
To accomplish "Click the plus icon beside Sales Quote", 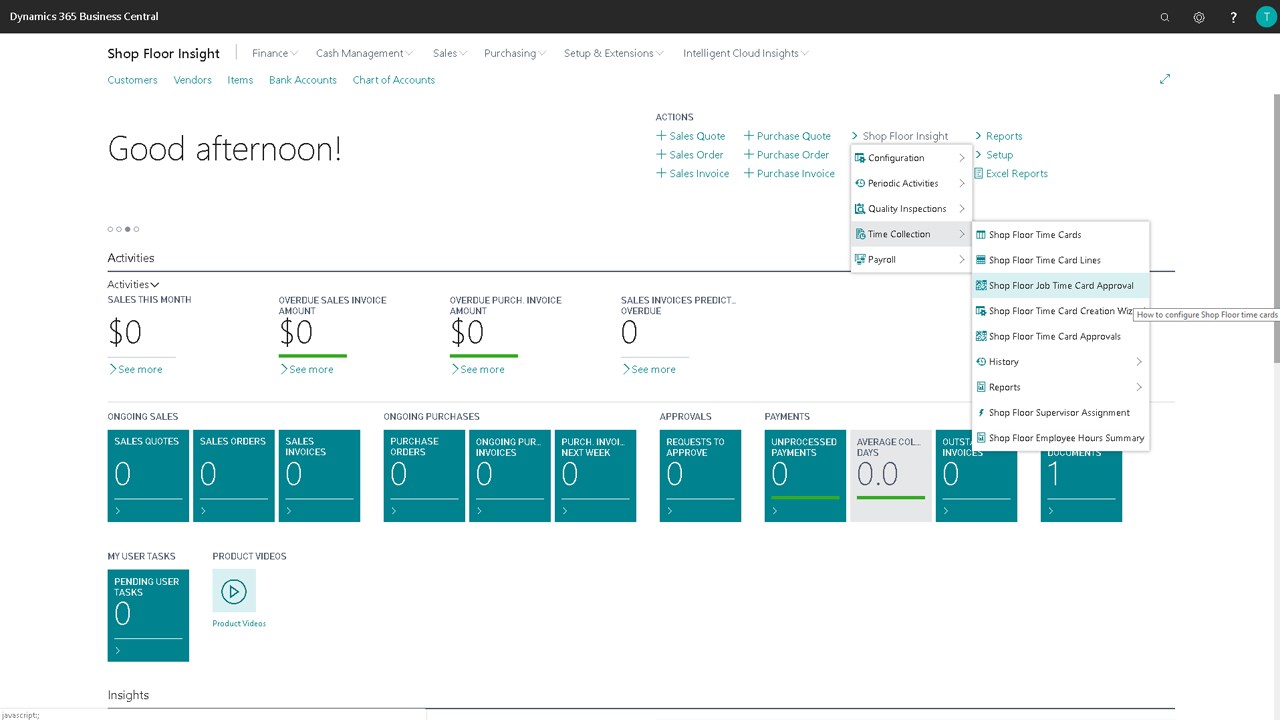I will click(661, 136).
